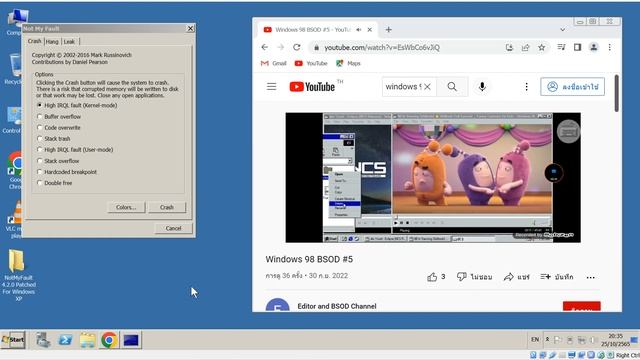This screenshot has height=360, width=640.
Task: Click the YouTube logo
Action: (312, 87)
